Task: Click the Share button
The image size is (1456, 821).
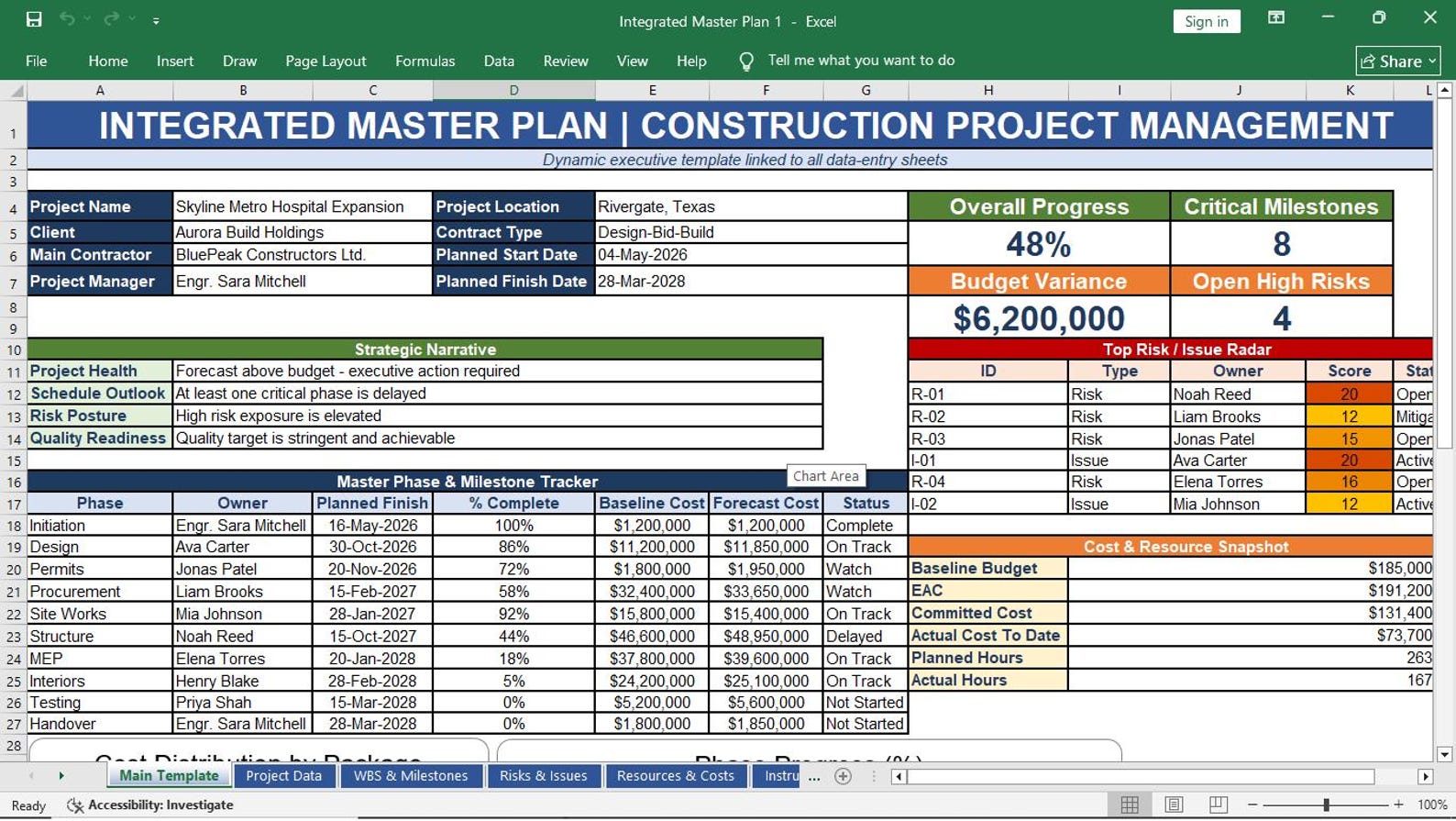Action: point(1398,61)
